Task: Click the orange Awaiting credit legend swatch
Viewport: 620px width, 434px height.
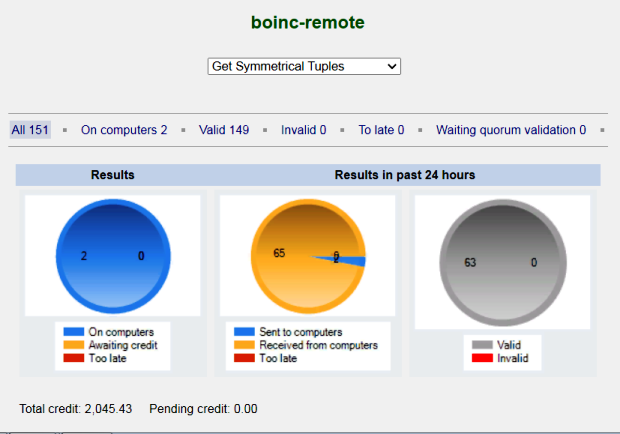Action: 74,345
